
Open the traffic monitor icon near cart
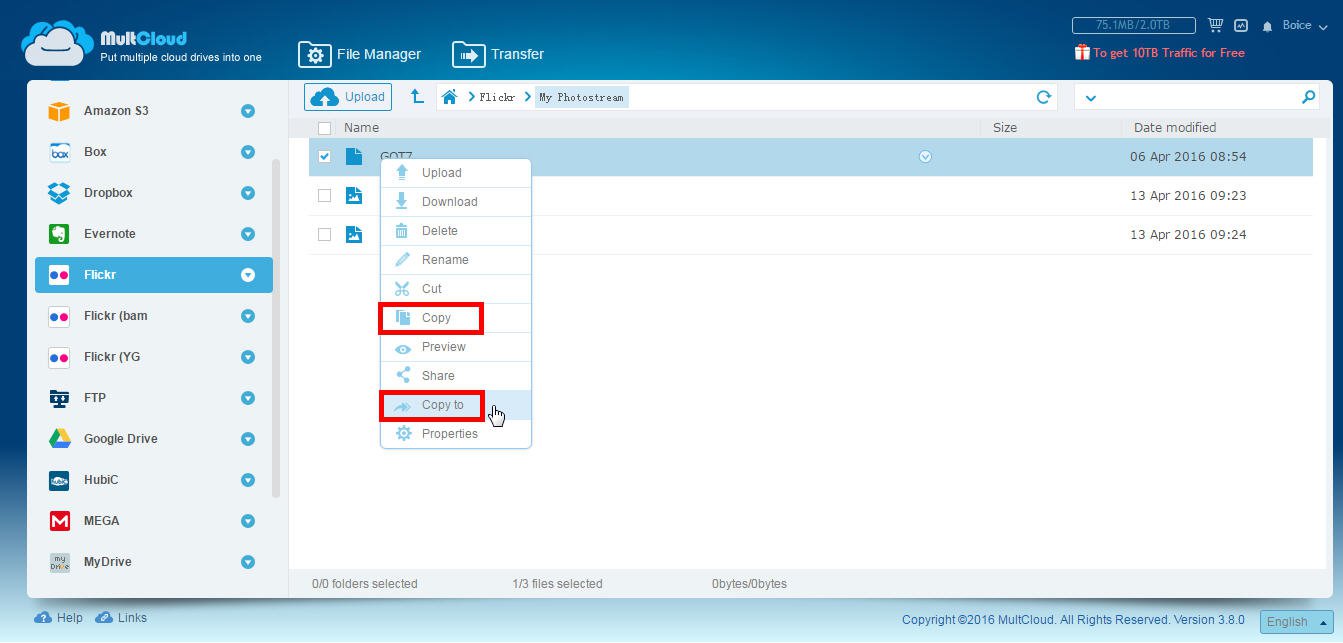pos(1241,25)
